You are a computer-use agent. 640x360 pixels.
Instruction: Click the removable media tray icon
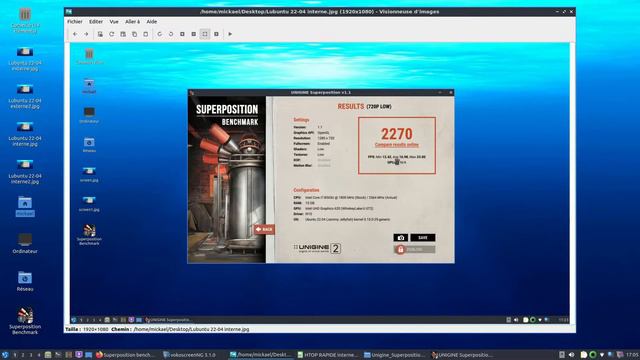(x=562, y=355)
